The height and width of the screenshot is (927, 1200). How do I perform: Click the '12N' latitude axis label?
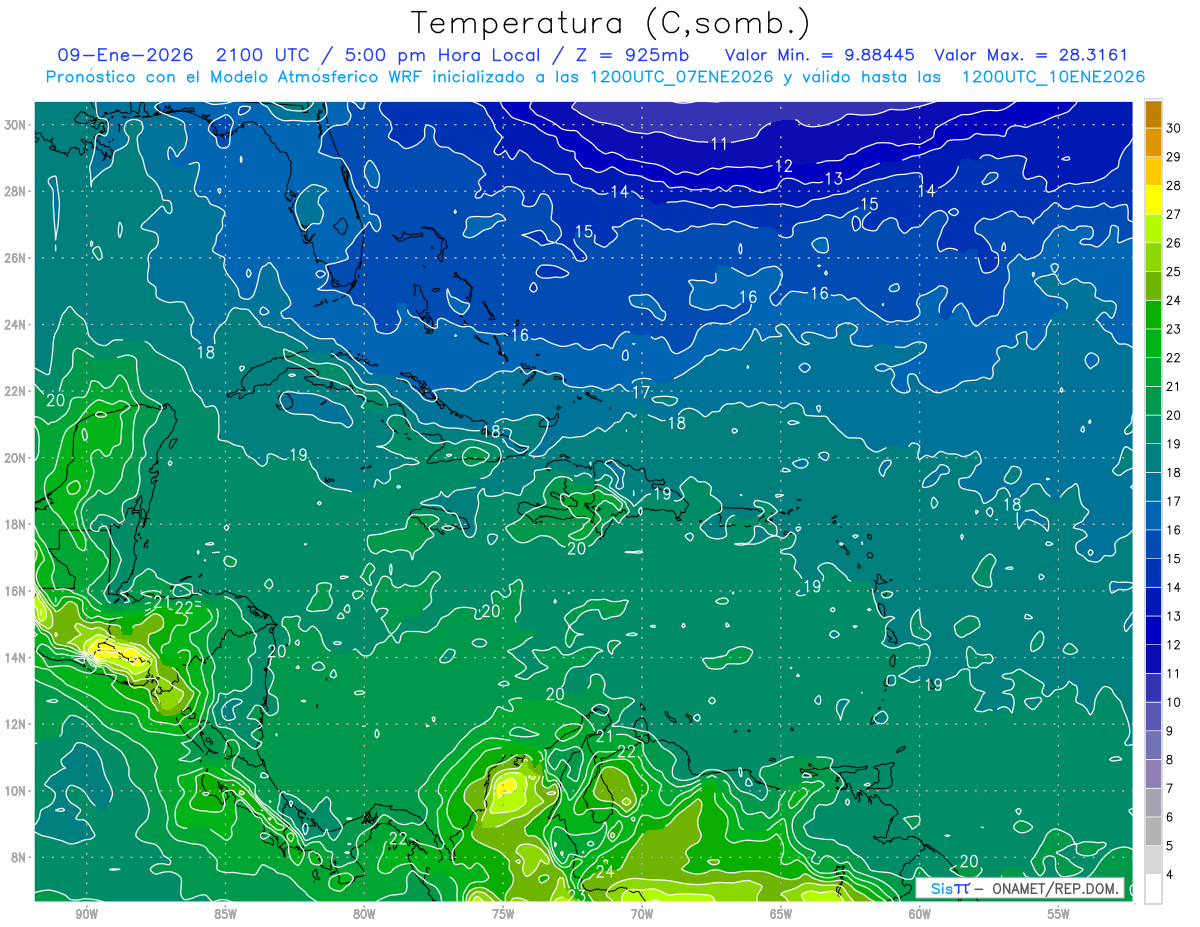pos(14,724)
